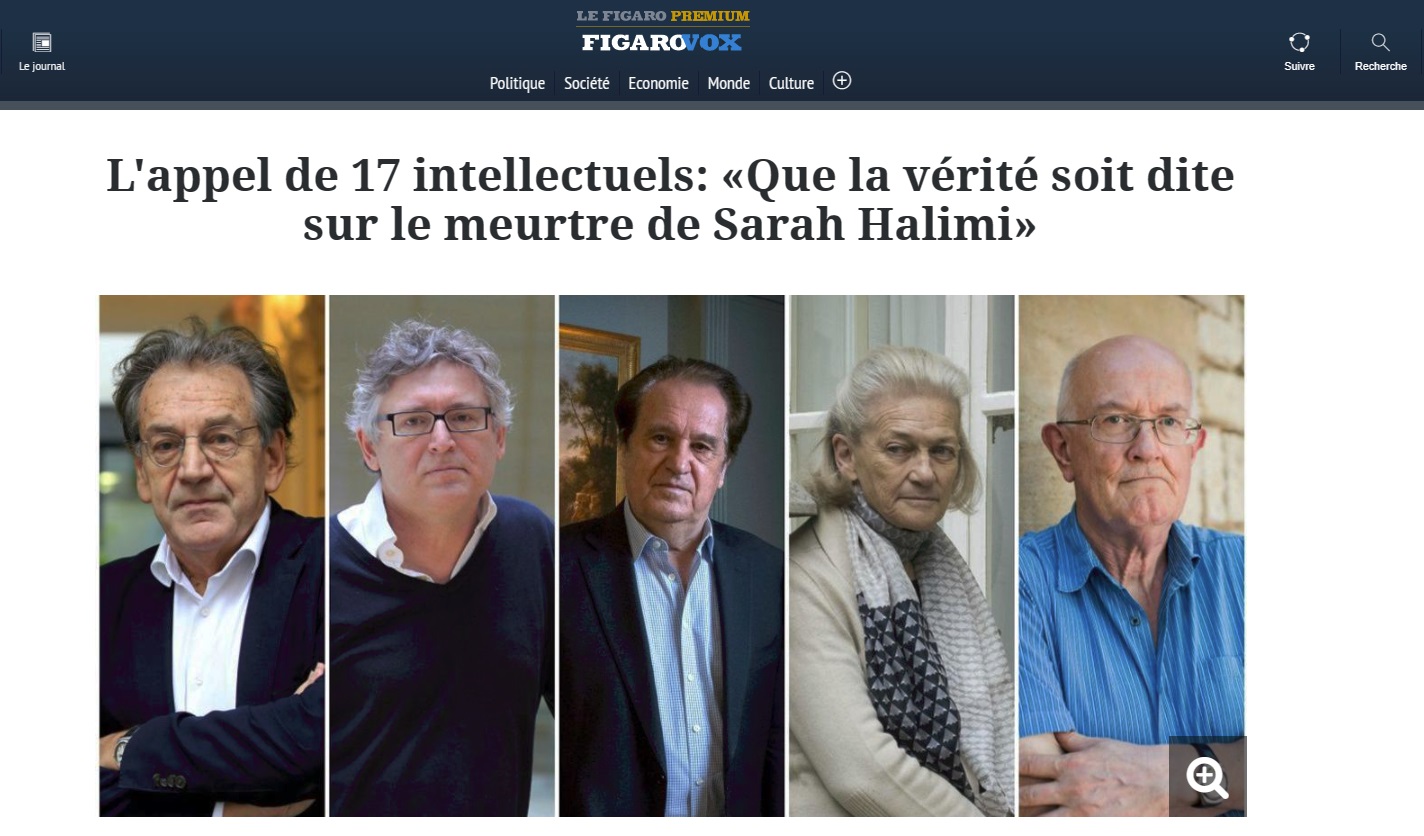1424x836 pixels.
Task: Click portrait of man in blue striped shirt
Action: pos(1132,556)
